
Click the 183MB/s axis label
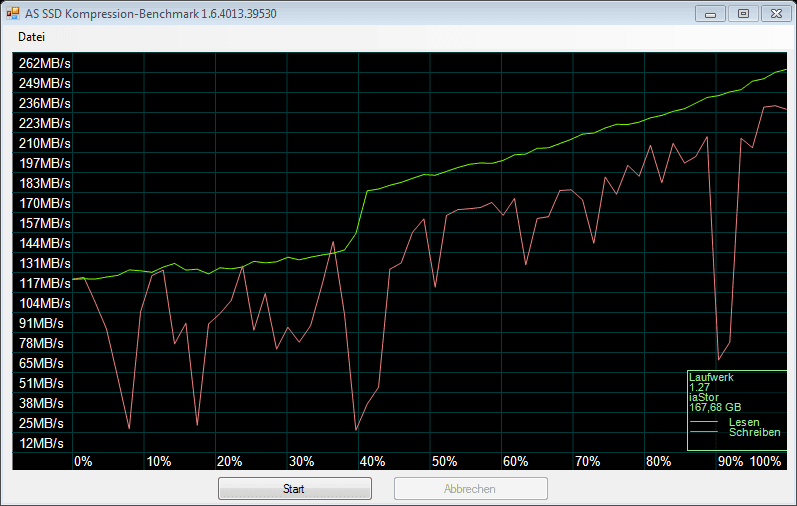point(45,184)
